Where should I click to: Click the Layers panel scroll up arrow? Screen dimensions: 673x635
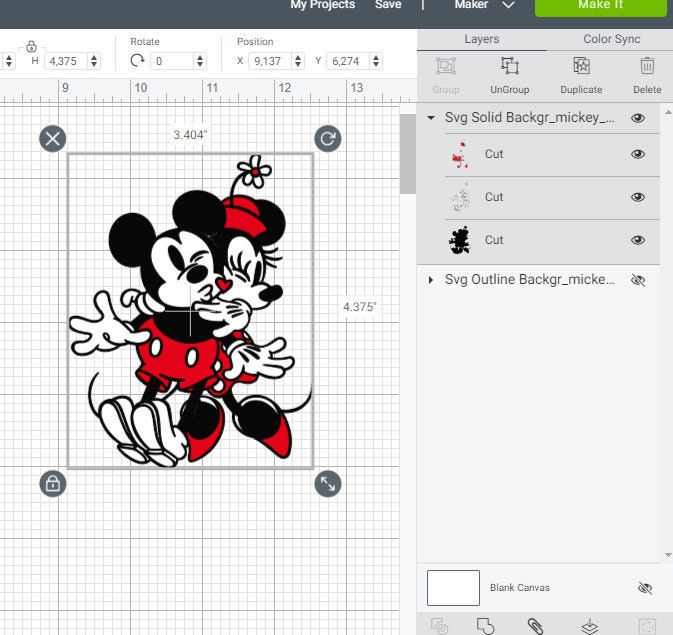(668, 112)
